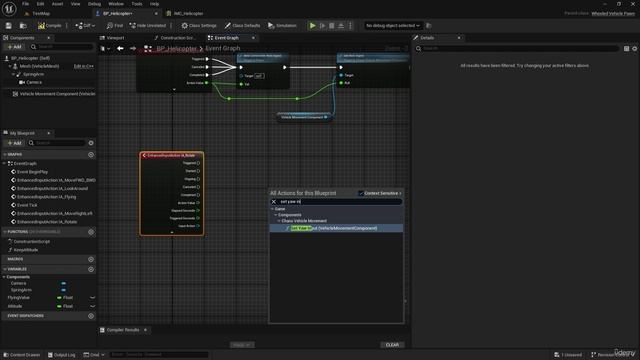Click the frame skip playback icon
640x360 pixels.
click(x=322, y=26)
